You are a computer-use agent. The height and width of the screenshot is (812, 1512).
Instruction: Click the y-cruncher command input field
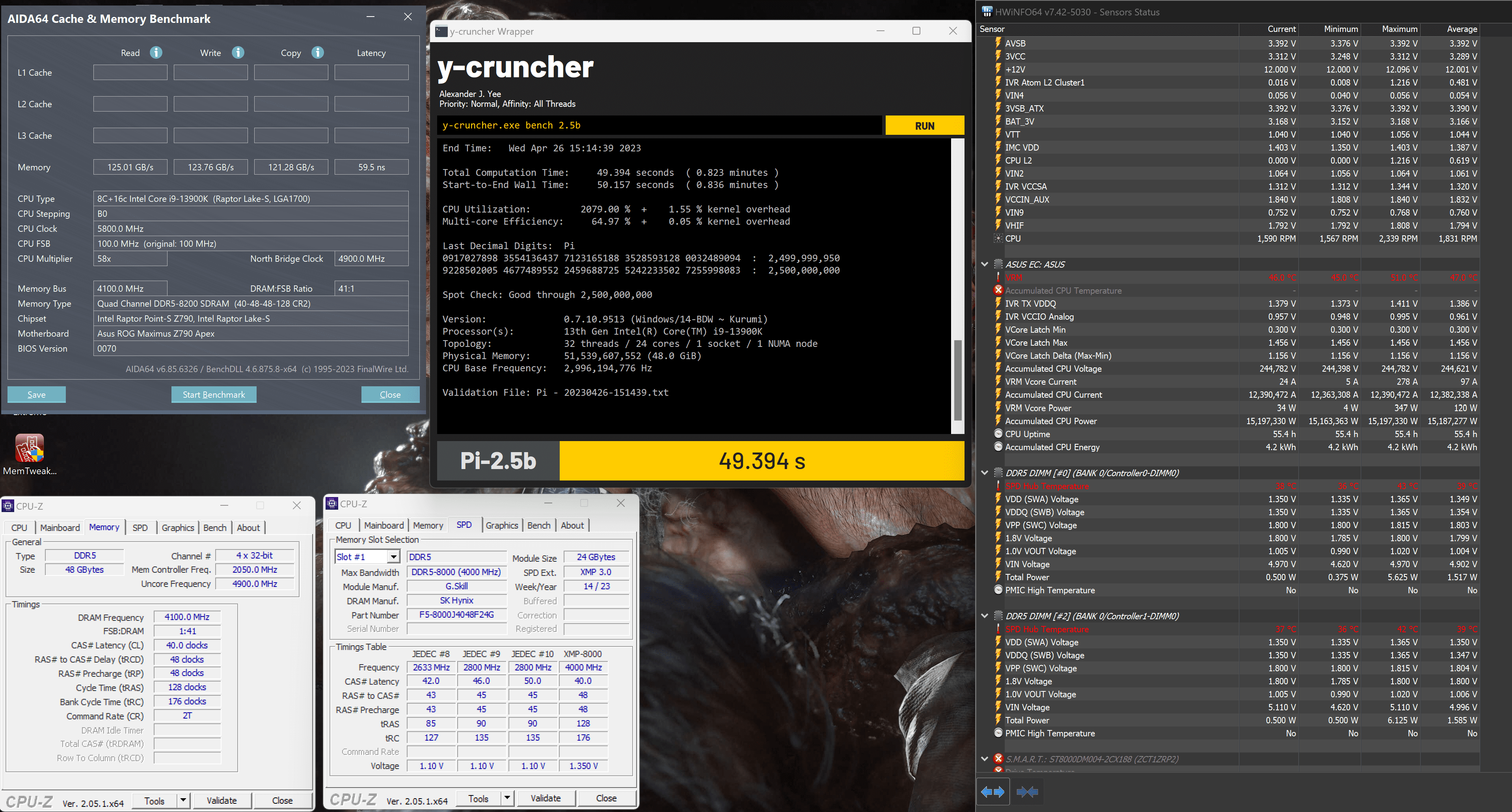point(659,125)
